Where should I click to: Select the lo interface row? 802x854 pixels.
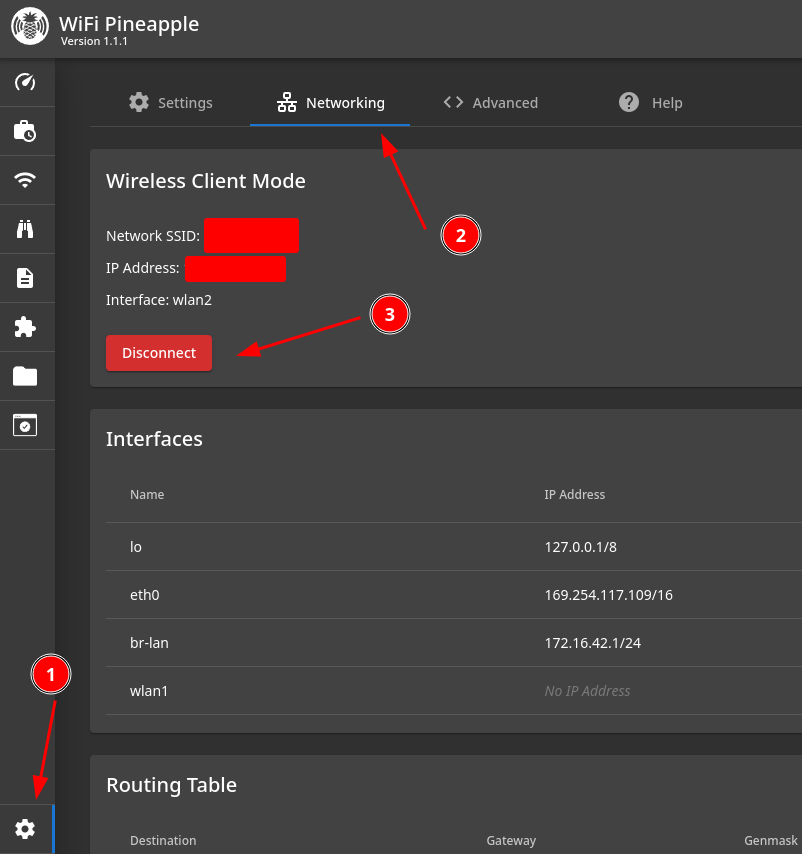pyautogui.click(x=136, y=547)
